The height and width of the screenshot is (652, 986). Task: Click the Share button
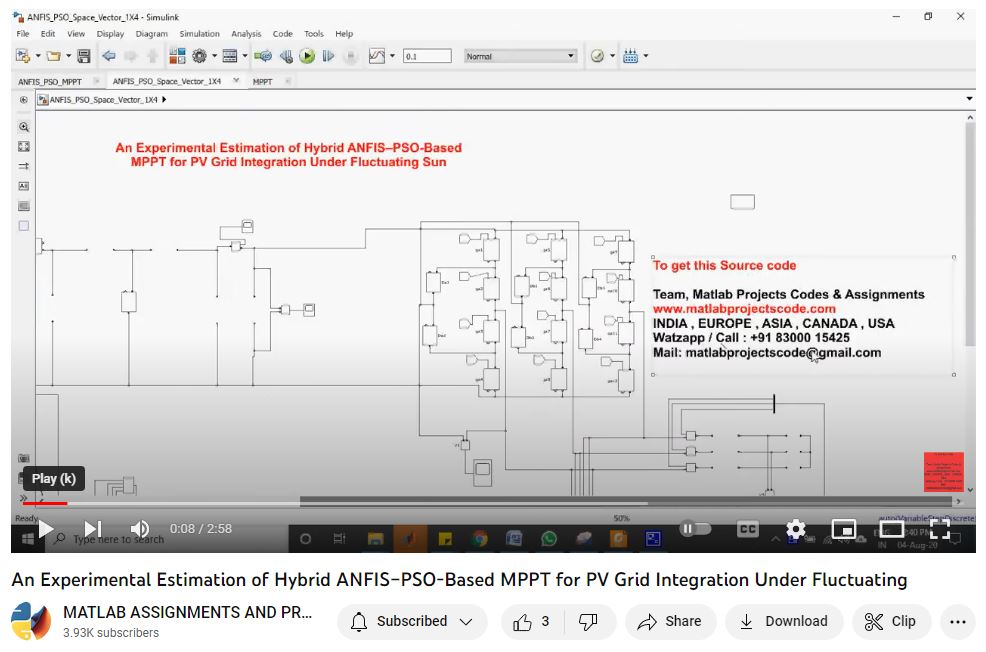click(x=670, y=622)
